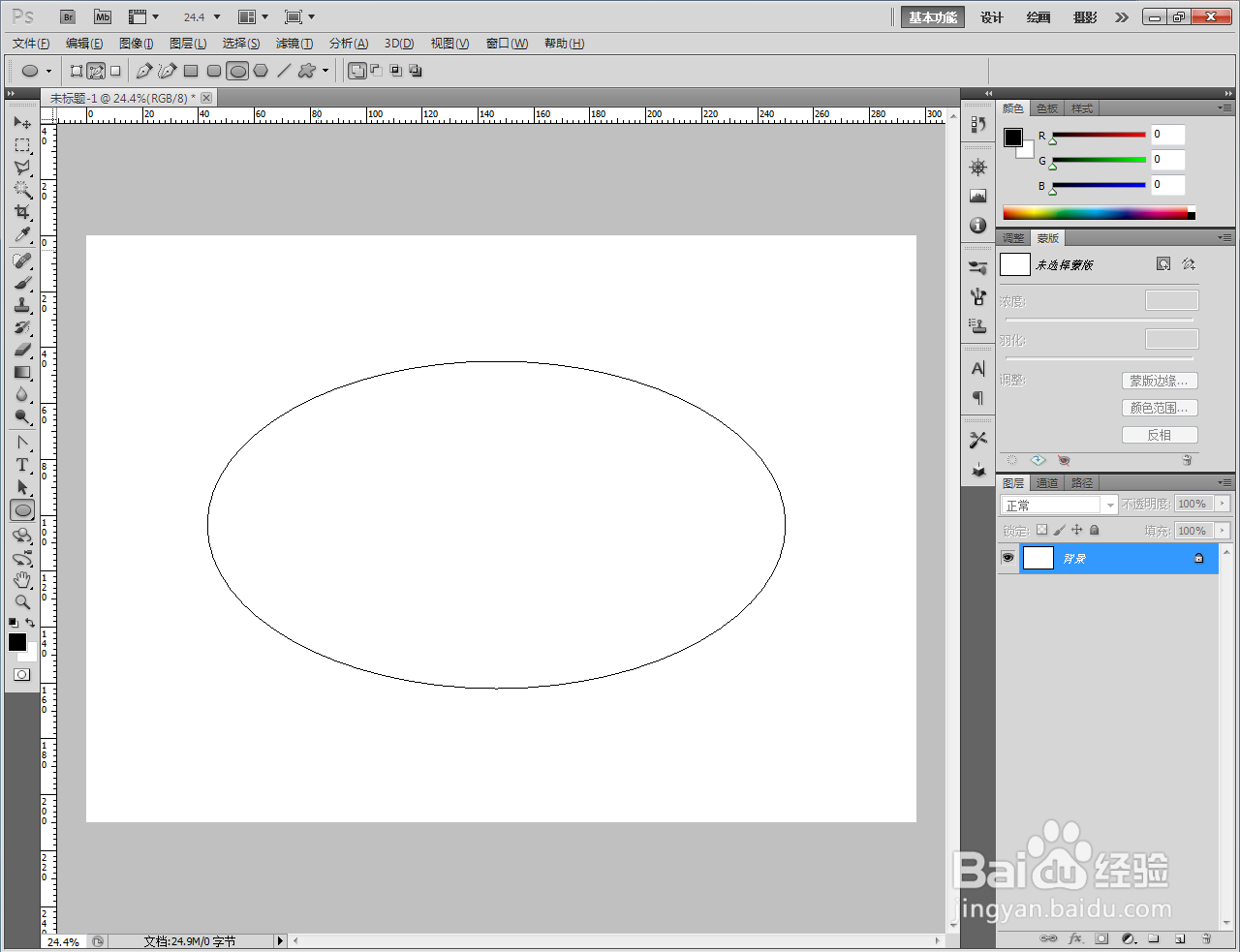This screenshot has width=1240, height=952.
Task: Select the Zoom tool in toolbox
Action: click(22, 602)
